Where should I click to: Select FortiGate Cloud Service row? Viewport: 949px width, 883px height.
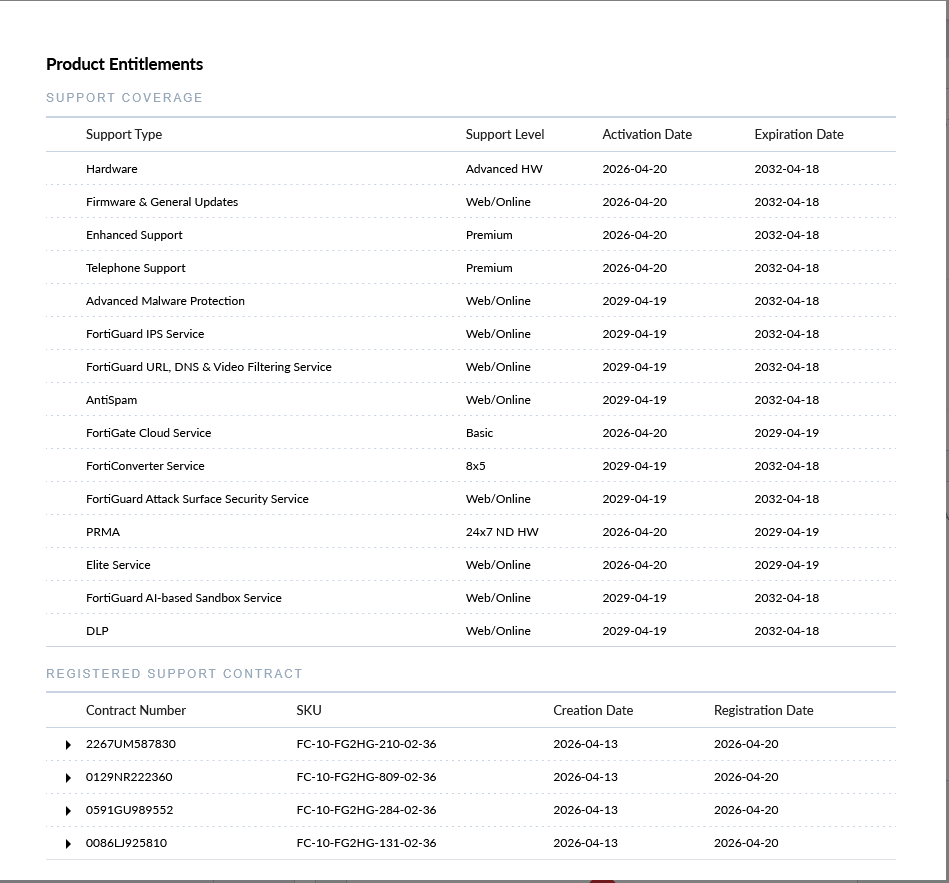[471, 433]
